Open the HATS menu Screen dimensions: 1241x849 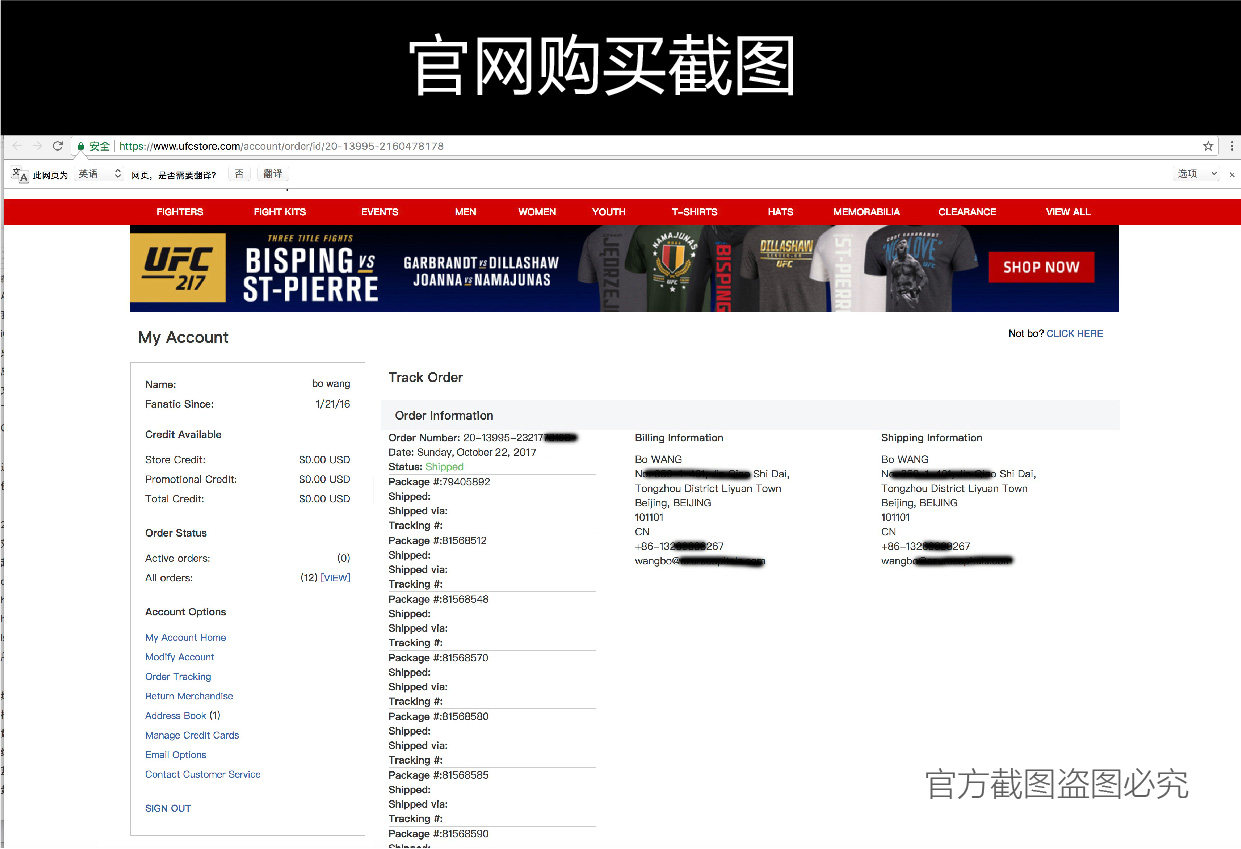coord(781,212)
